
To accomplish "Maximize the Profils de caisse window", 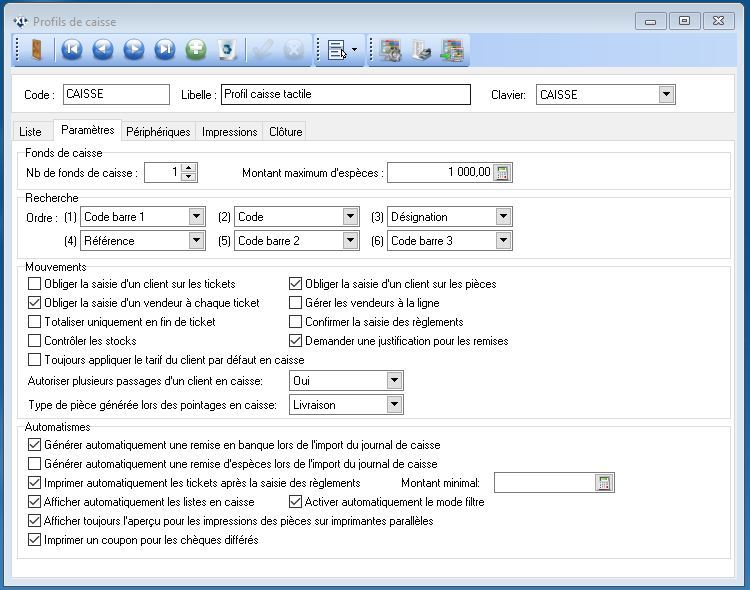I will pos(684,21).
